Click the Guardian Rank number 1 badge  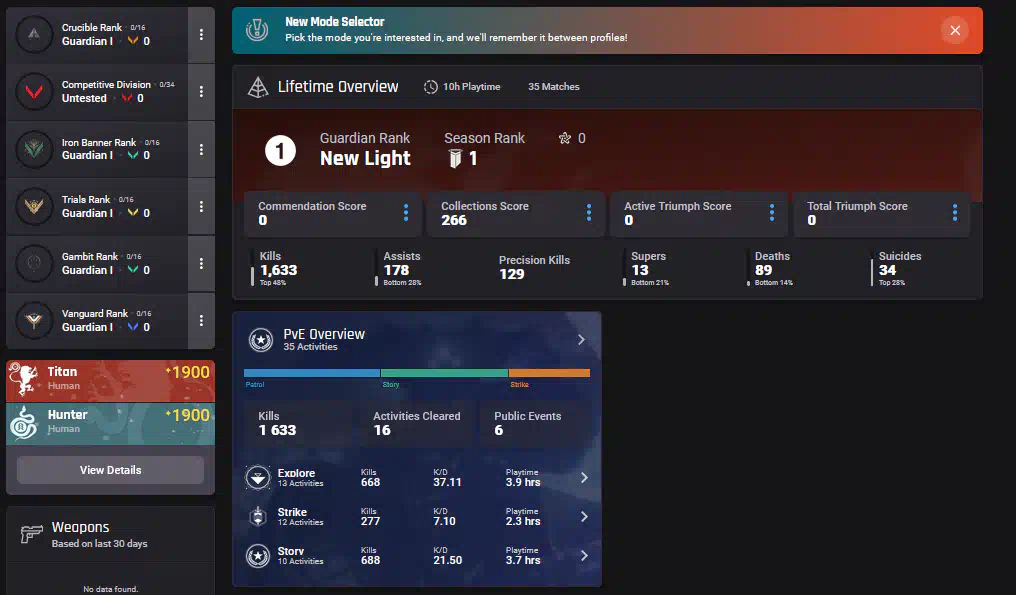281,150
